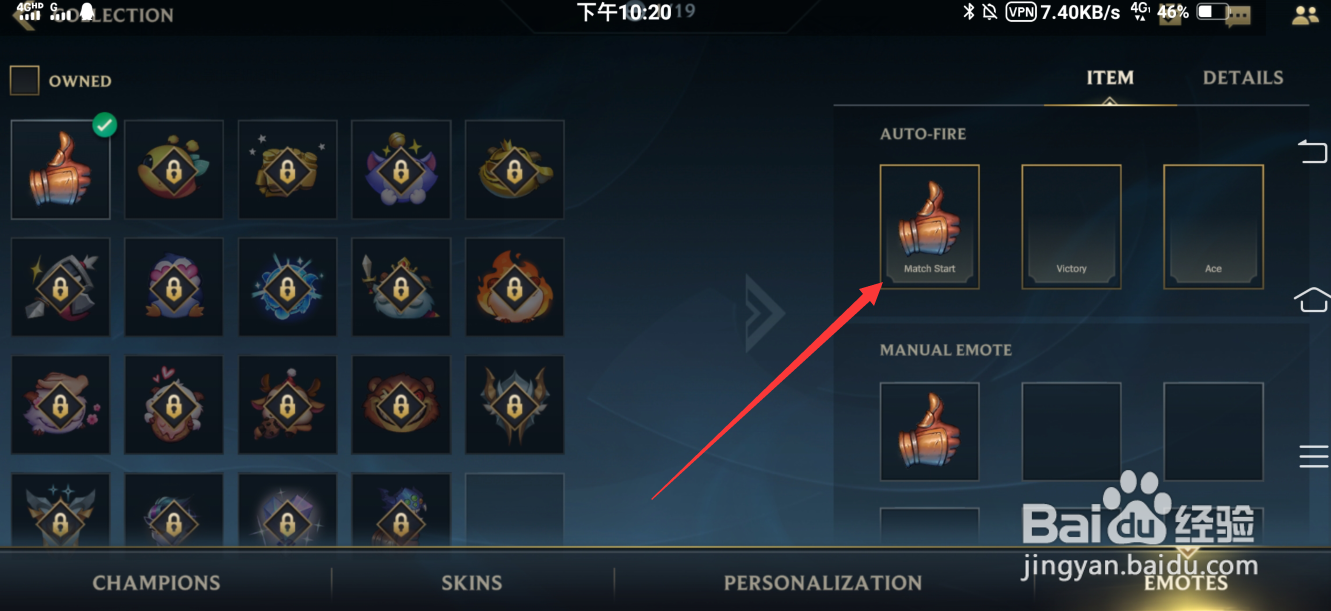Switch to the Item tab
Screen dimensions: 1331x611
point(1110,78)
